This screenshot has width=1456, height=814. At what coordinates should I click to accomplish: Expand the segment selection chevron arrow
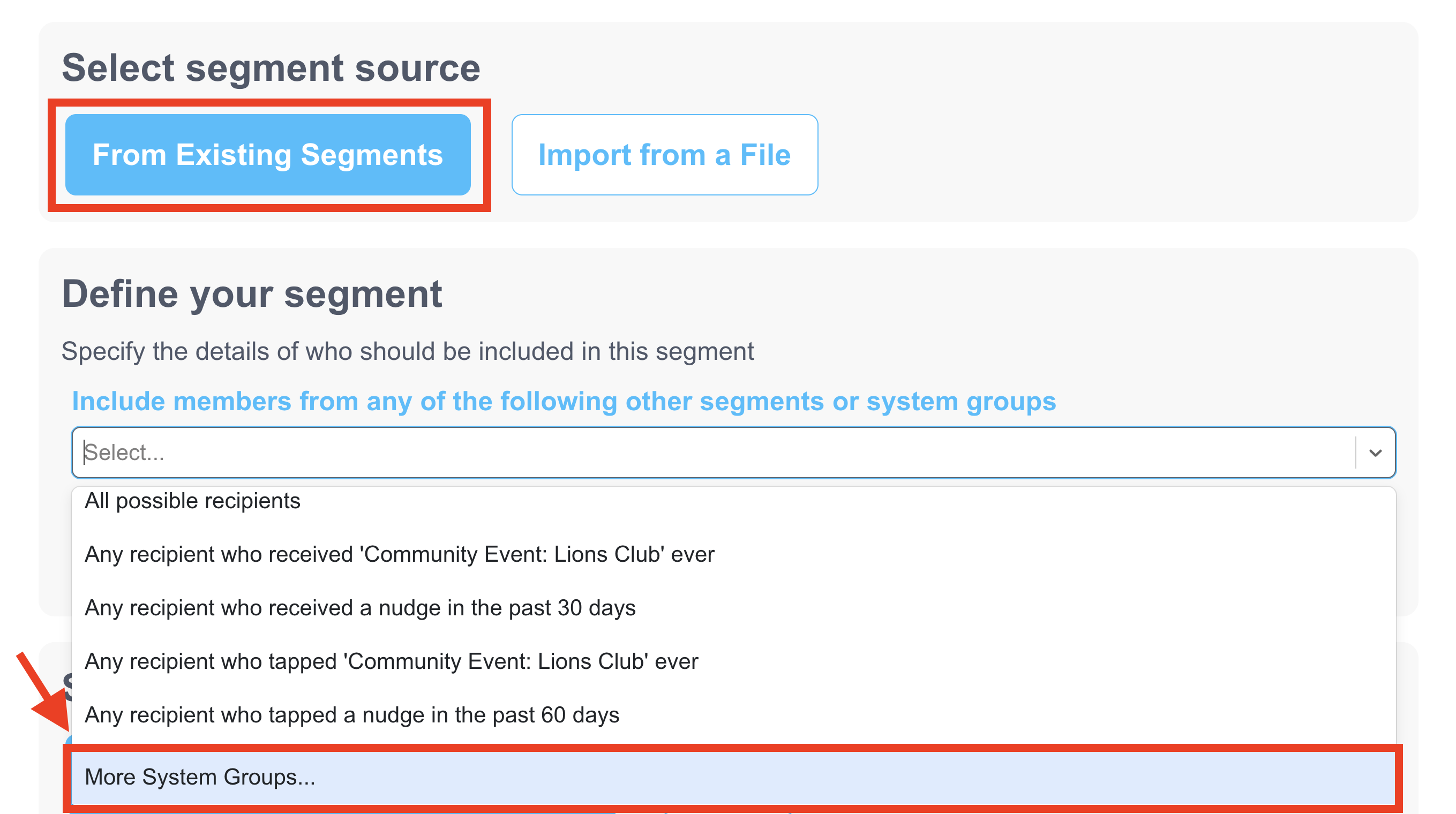tap(1376, 452)
